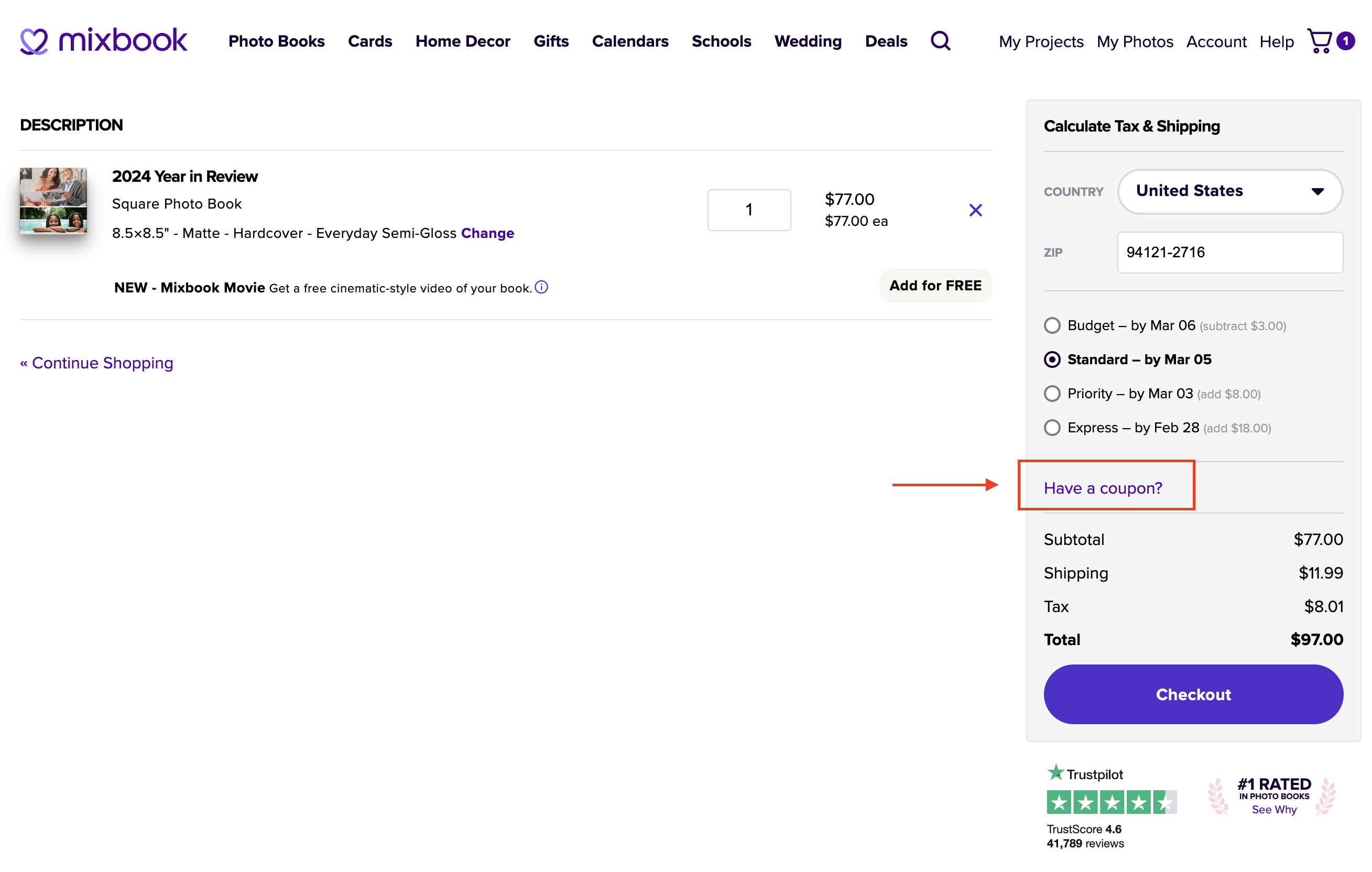The height and width of the screenshot is (872, 1372).
Task: Open the shopping cart icon
Action: pyautogui.click(x=1319, y=41)
